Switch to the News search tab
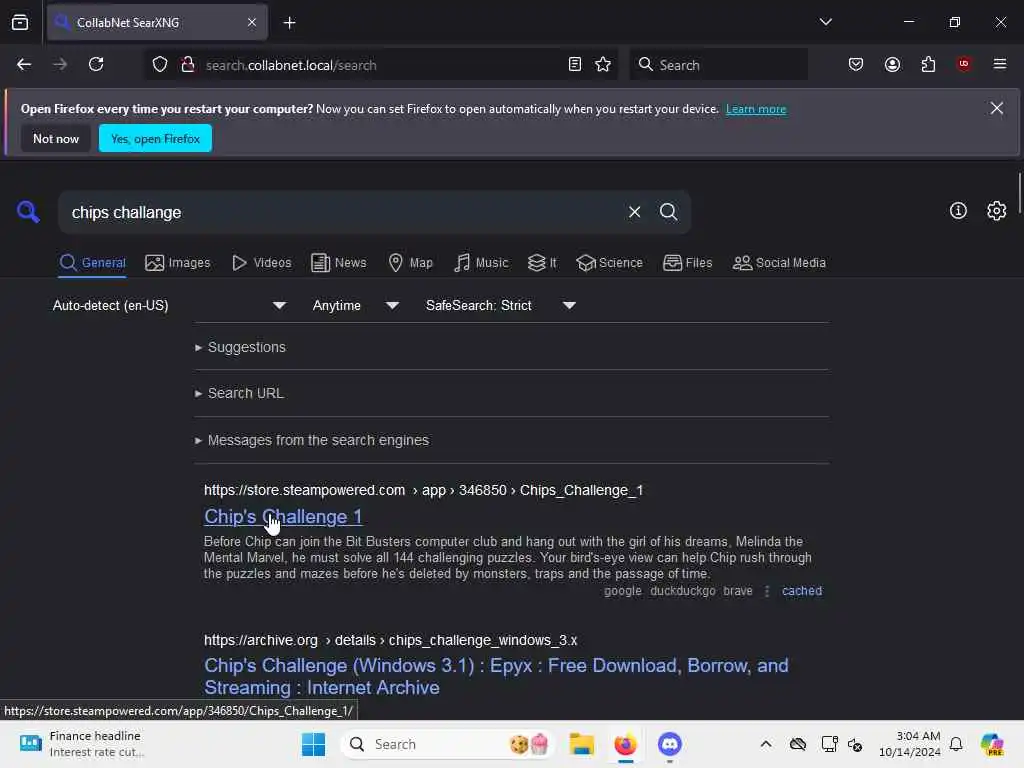1024x768 pixels. click(339, 263)
